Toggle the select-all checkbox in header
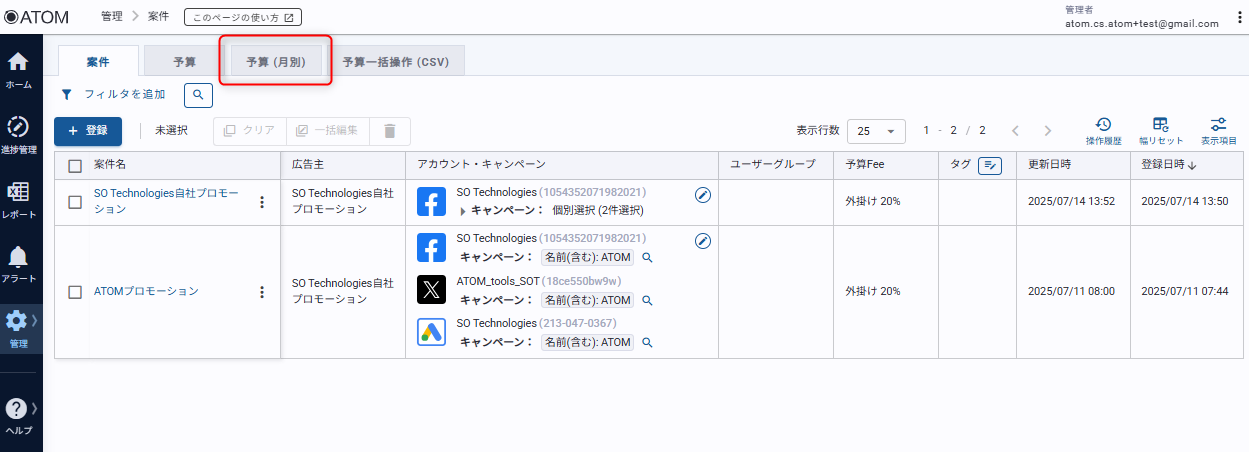The height and width of the screenshot is (452, 1249). click(75, 166)
